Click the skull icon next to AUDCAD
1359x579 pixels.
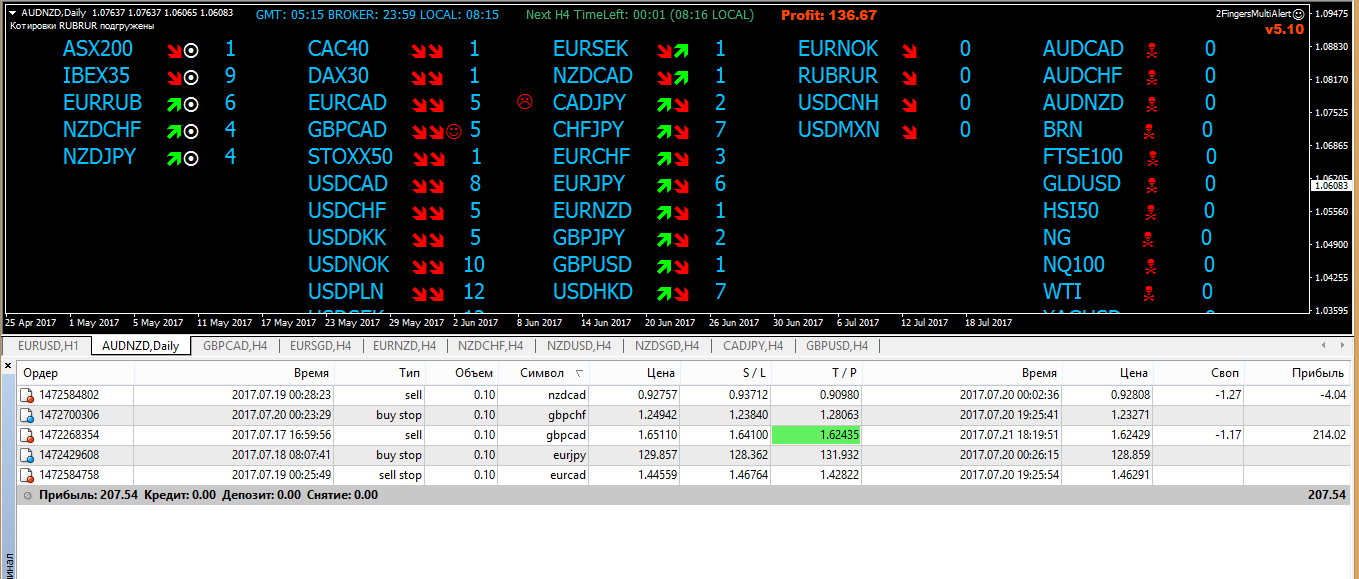[x=1151, y=49]
